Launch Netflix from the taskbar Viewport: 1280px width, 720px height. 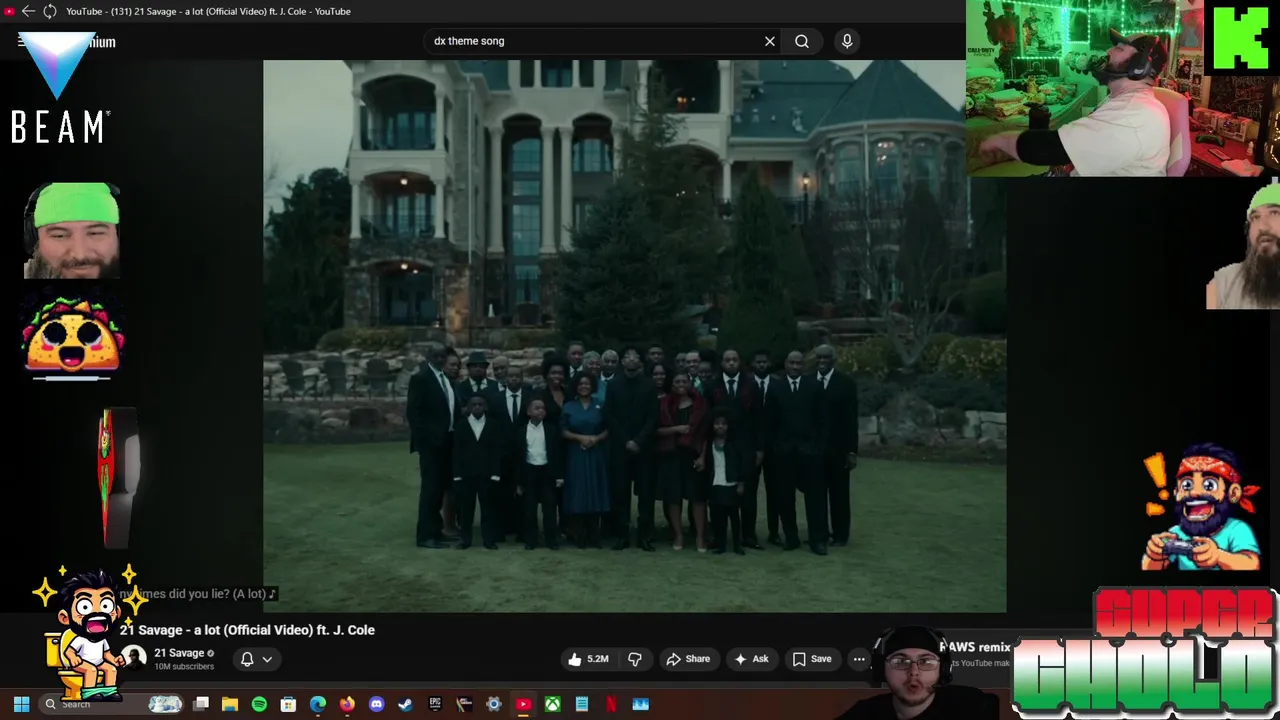pos(611,704)
